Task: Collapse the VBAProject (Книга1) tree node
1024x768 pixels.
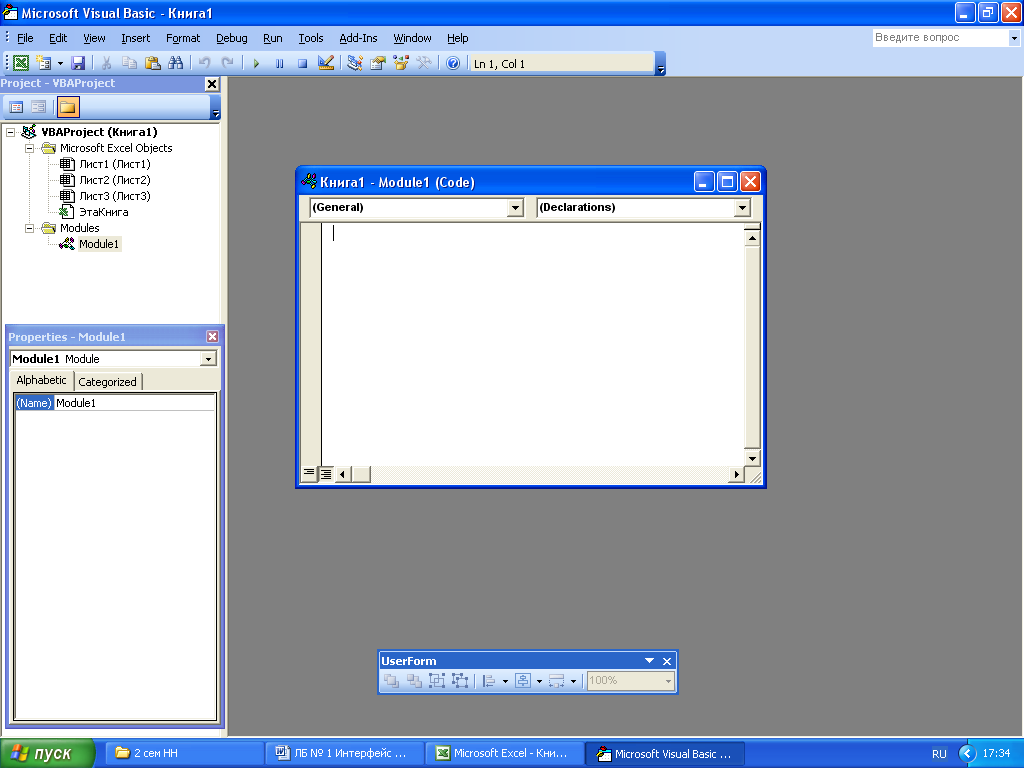Action: point(10,133)
